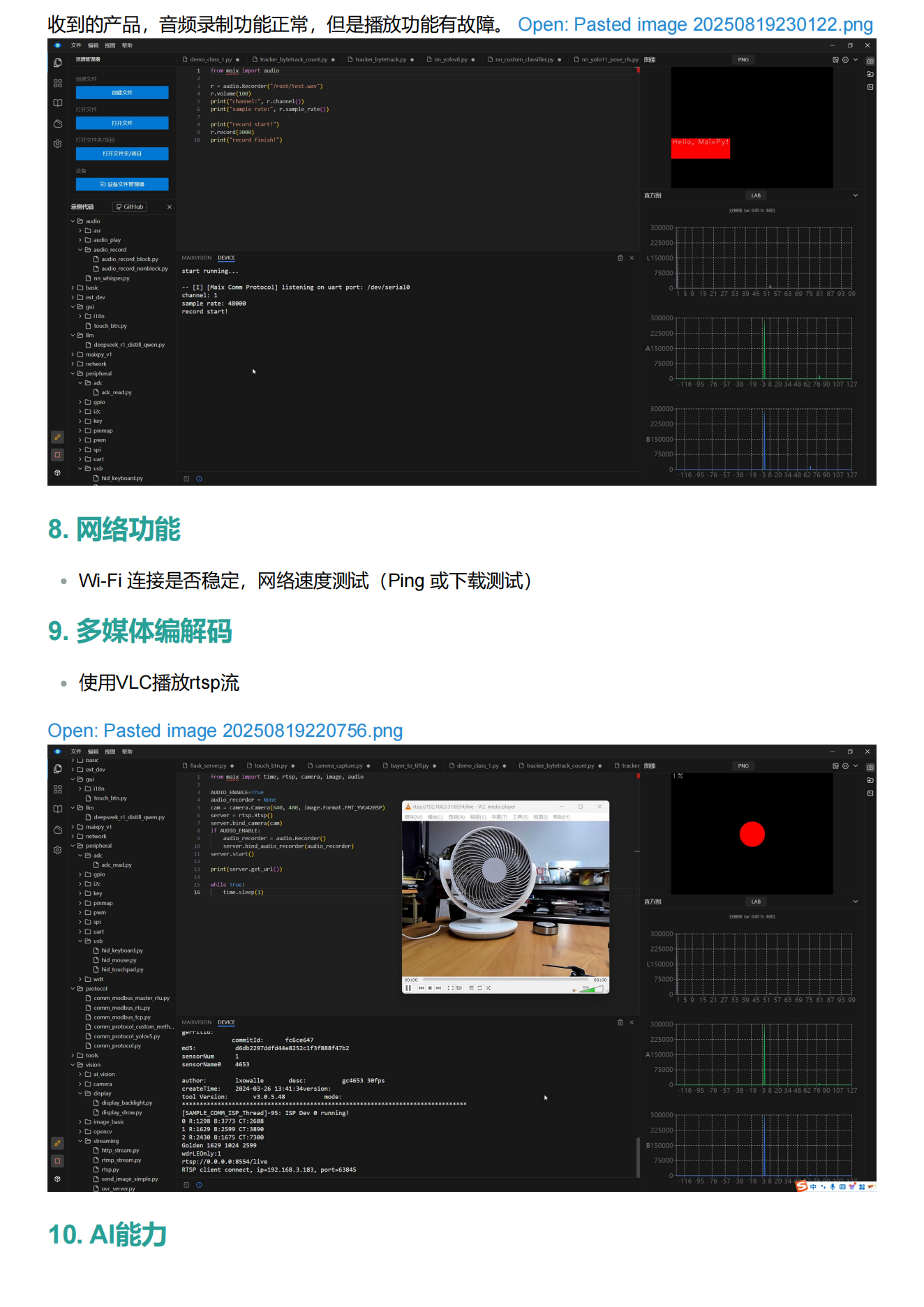Viewport: 924px width, 1307px height.
Task: Open the 文件 menu in first screenshot
Action: click(x=76, y=45)
